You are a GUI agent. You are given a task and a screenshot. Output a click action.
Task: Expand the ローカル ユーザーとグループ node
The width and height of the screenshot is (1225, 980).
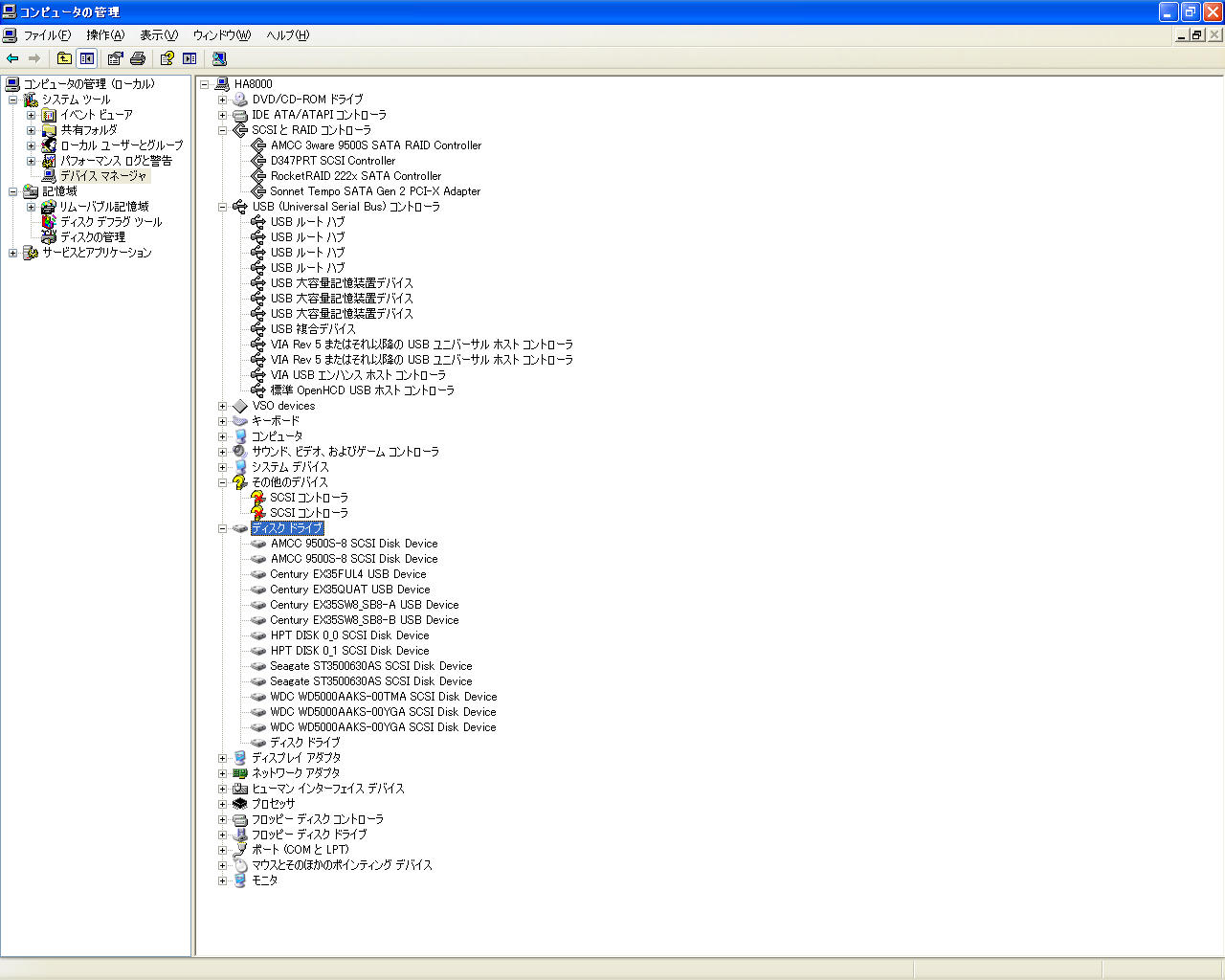[x=31, y=145]
